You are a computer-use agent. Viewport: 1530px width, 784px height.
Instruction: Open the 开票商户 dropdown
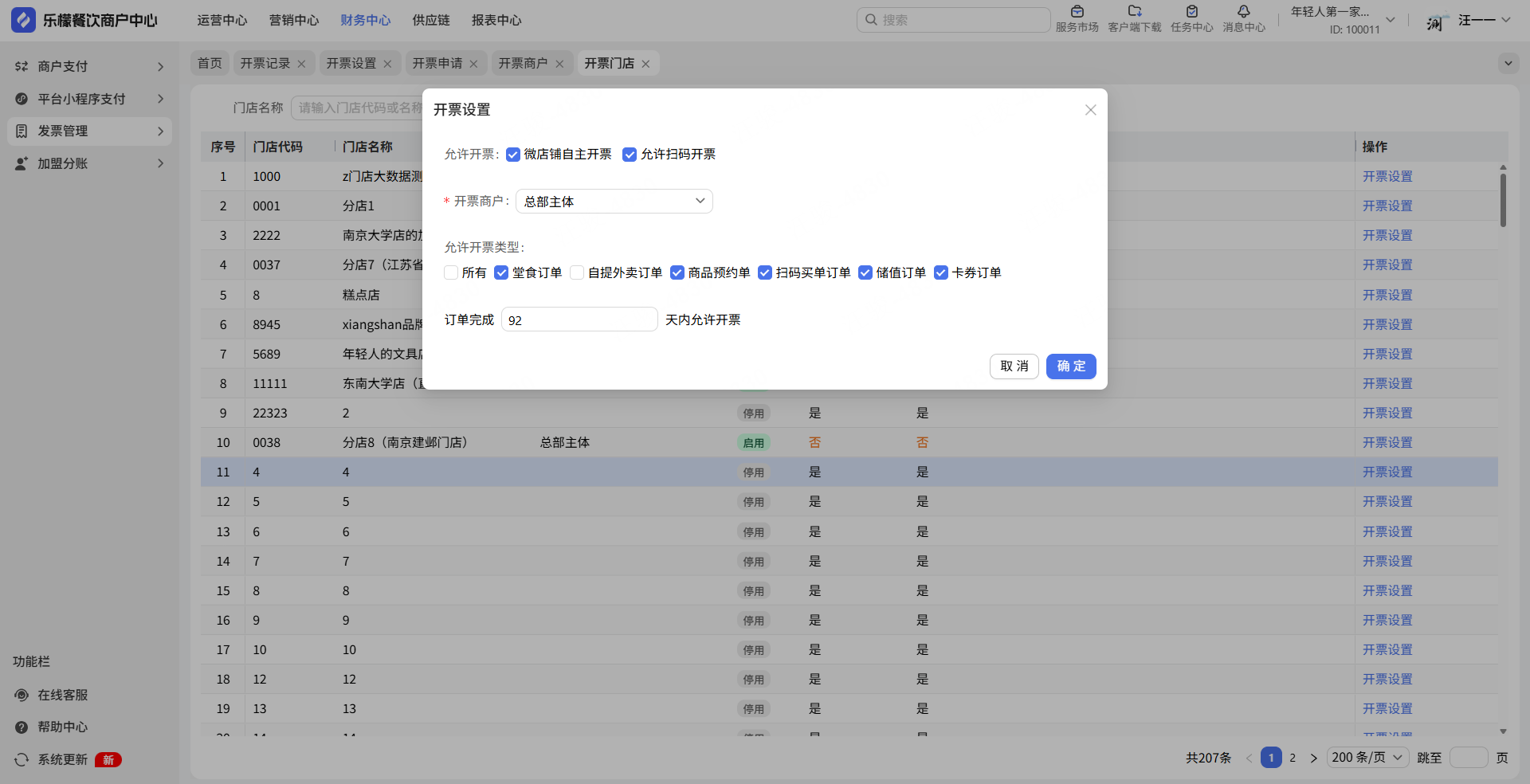tap(614, 201)
